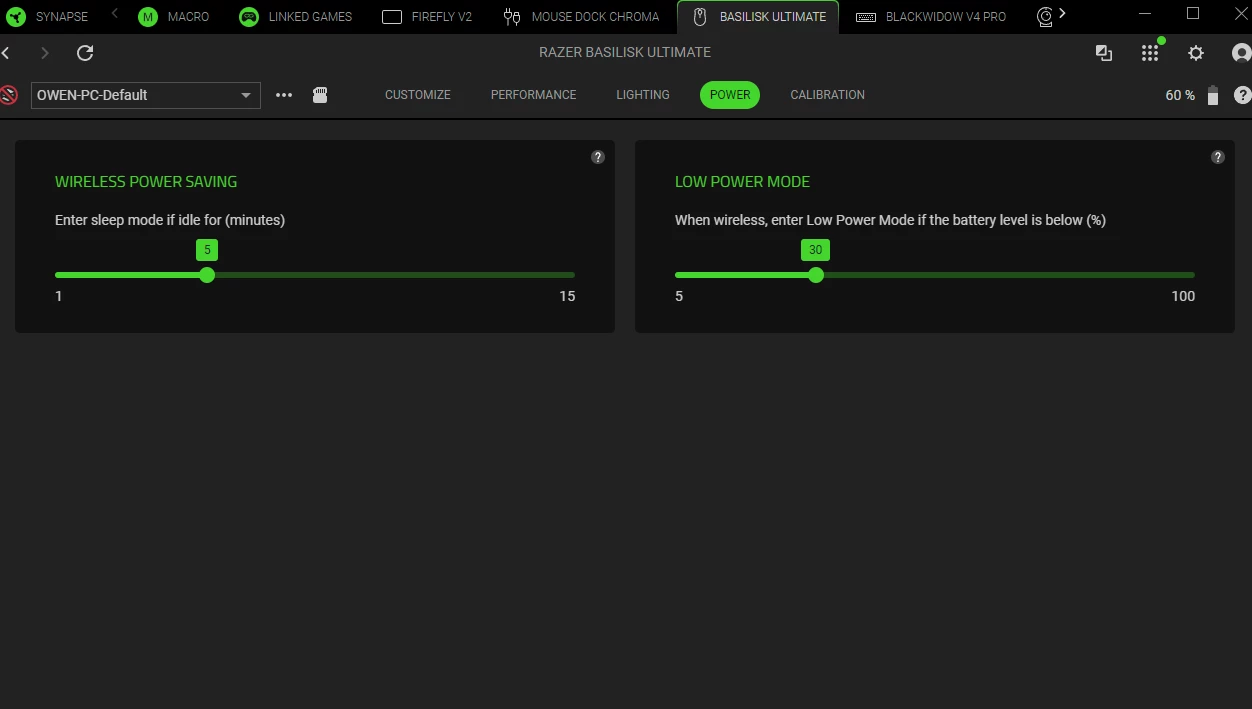Click sleep slider track near 15

pyautogui.click(x=568, y=275)
